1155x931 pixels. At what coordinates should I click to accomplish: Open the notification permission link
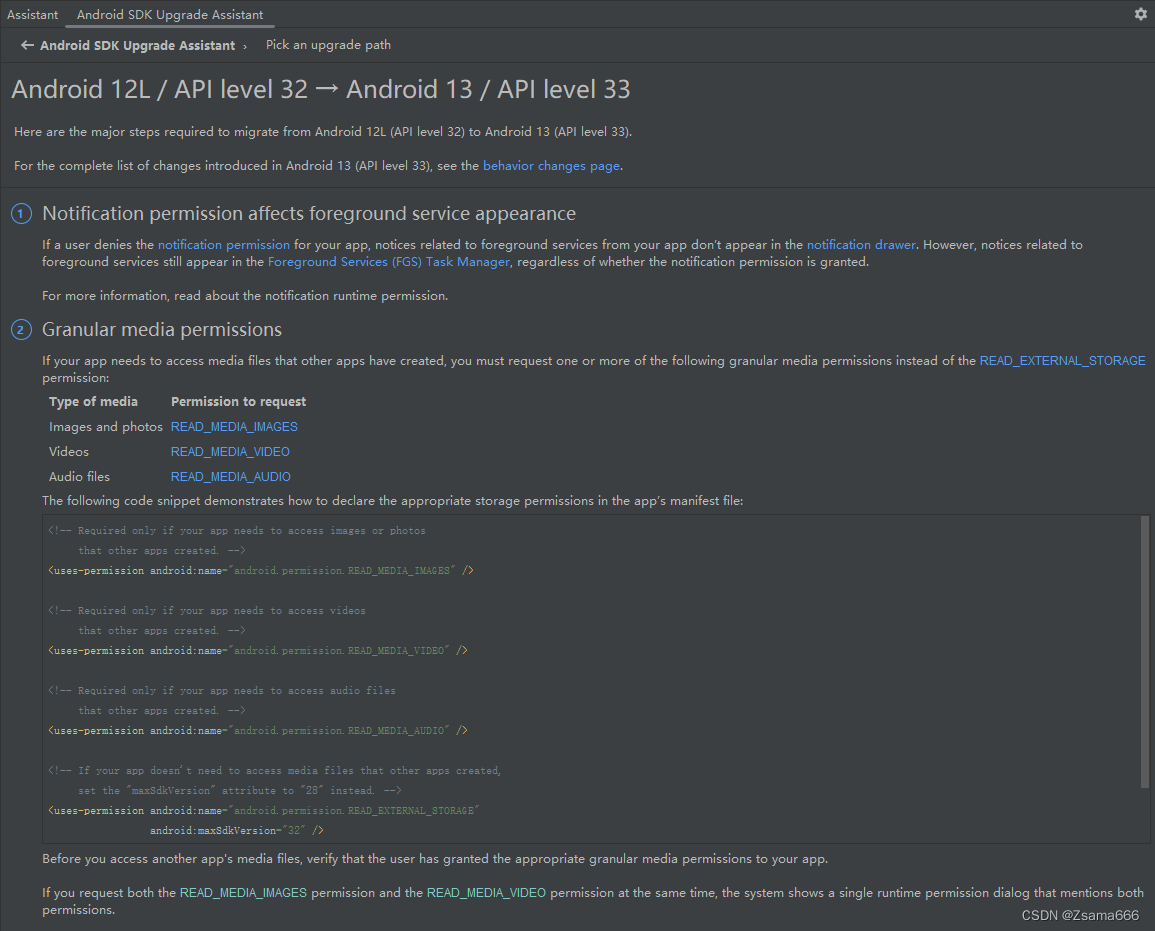[223, 244]
